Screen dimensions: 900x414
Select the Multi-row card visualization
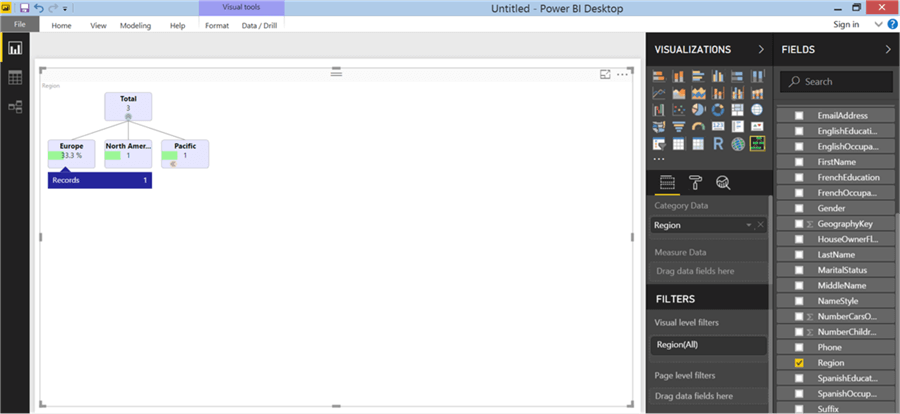point(738,126)
